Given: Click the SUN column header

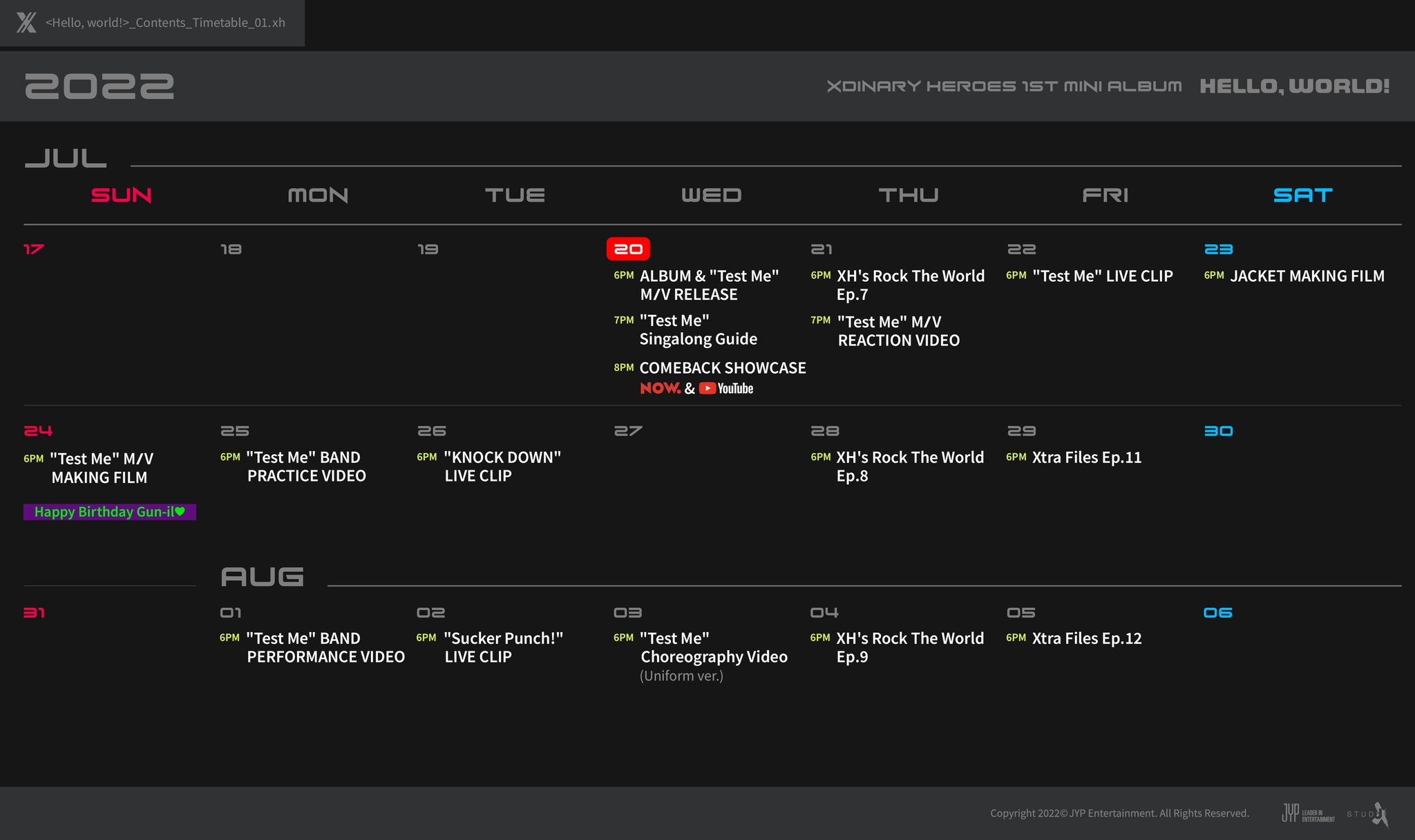Looking at the screenshot, I should pos(121,195).
